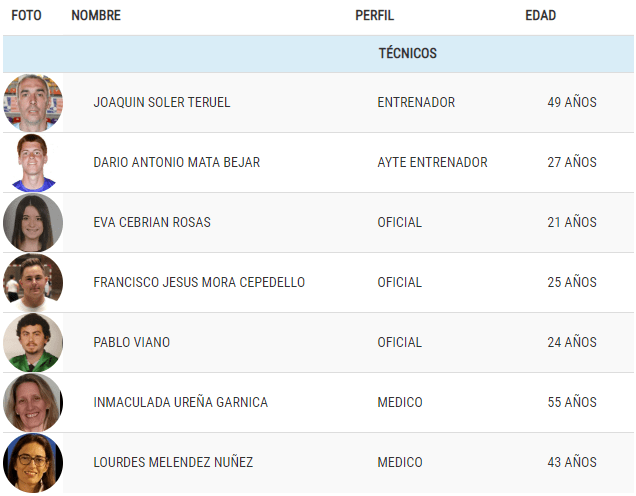View Eva Cebrian Rosas's photo
This screenshot has height=496, width=636.
[33, 223]
